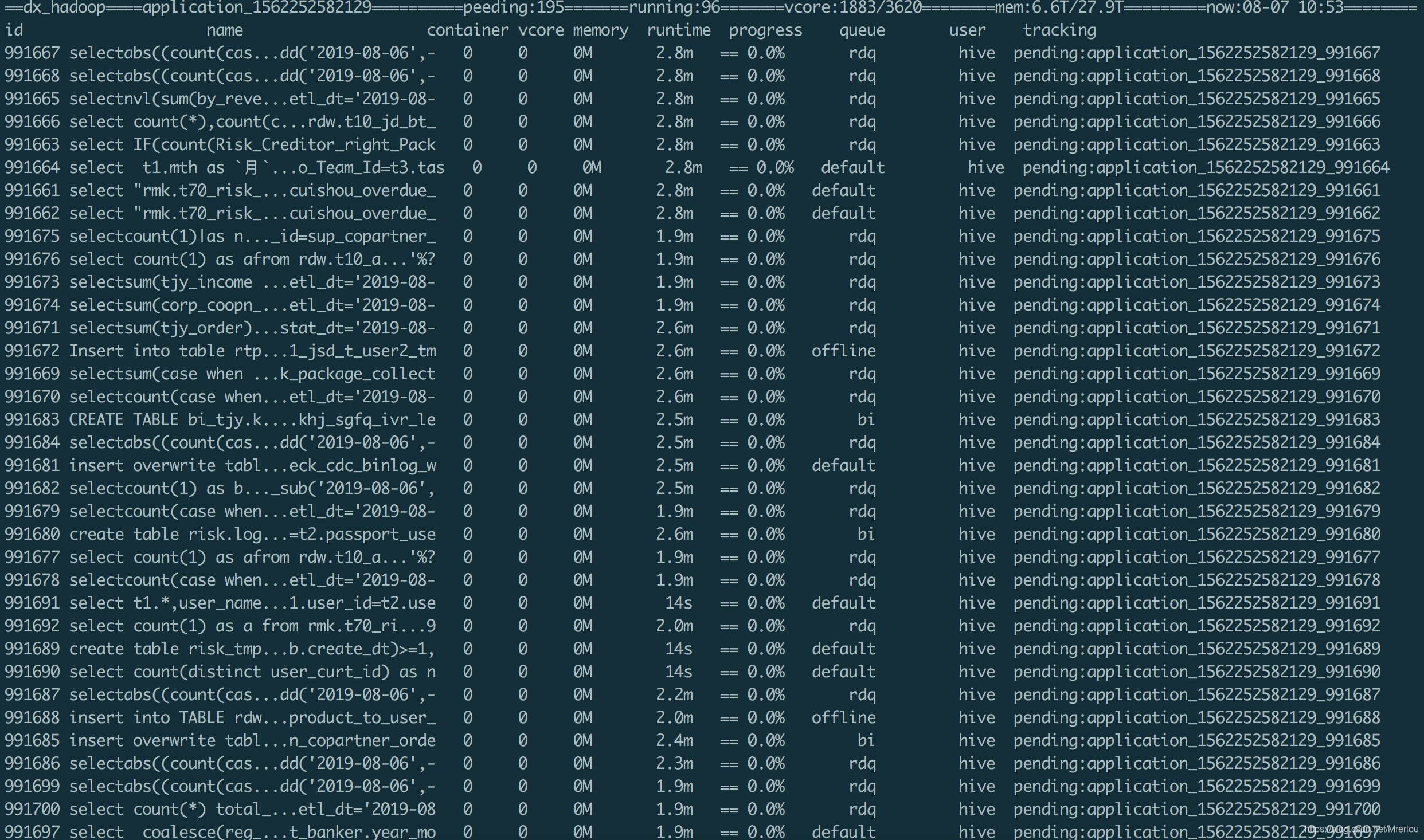
Task: Click job name 'selectcount(1) as b..._sub('2019-08-06','
Action: [x=252, y=488]
